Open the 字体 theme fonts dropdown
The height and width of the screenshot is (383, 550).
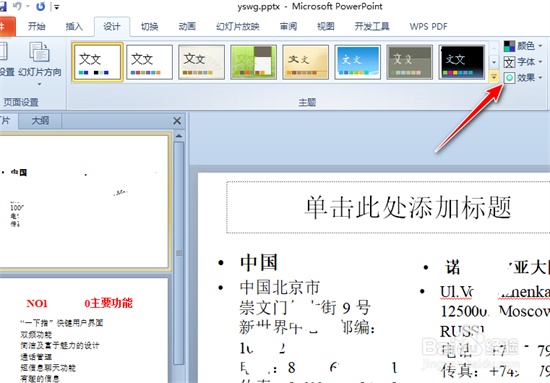[523, 62]
